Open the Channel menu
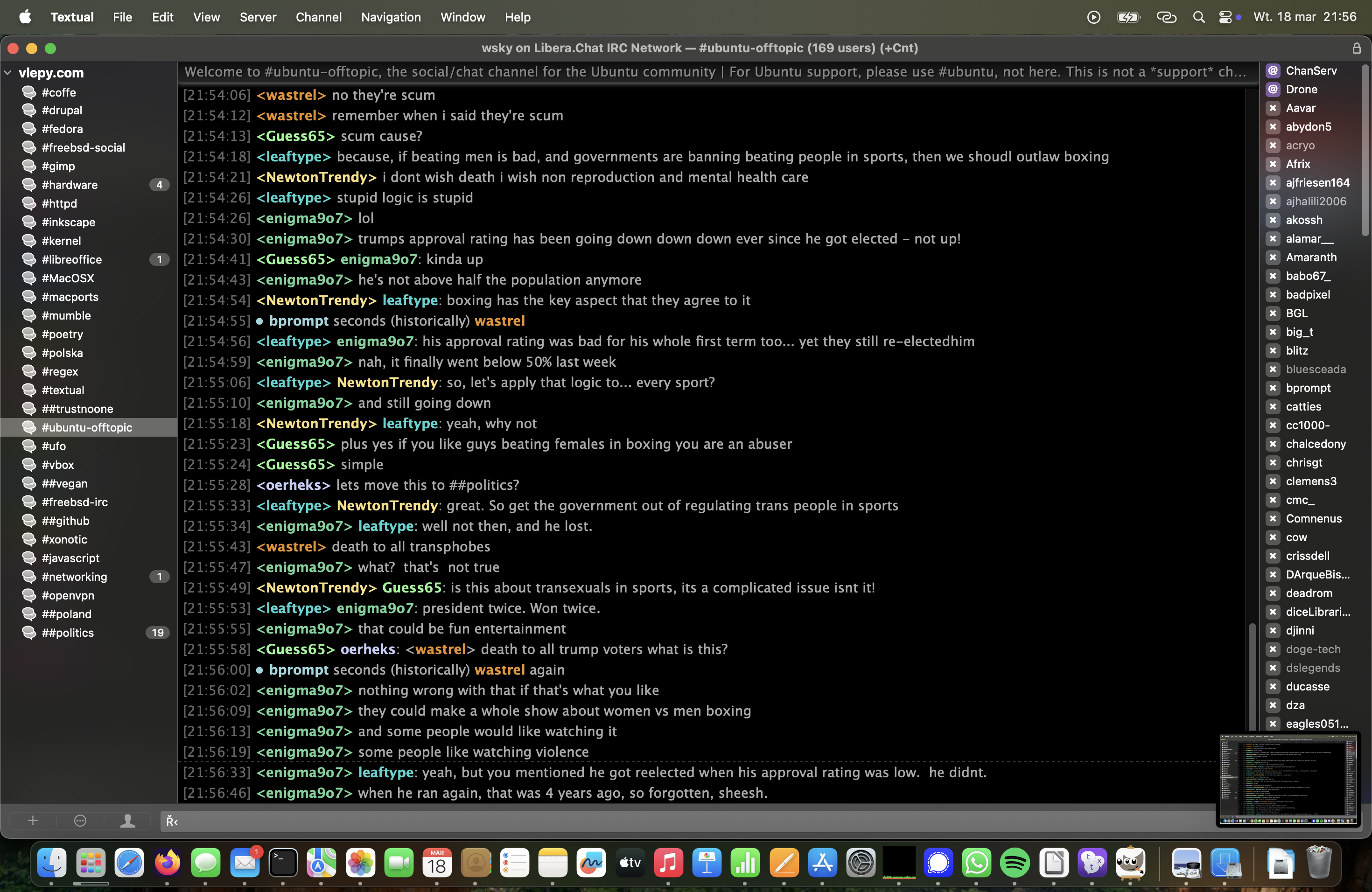This screenshot has height=892, width=1372. 318,17
